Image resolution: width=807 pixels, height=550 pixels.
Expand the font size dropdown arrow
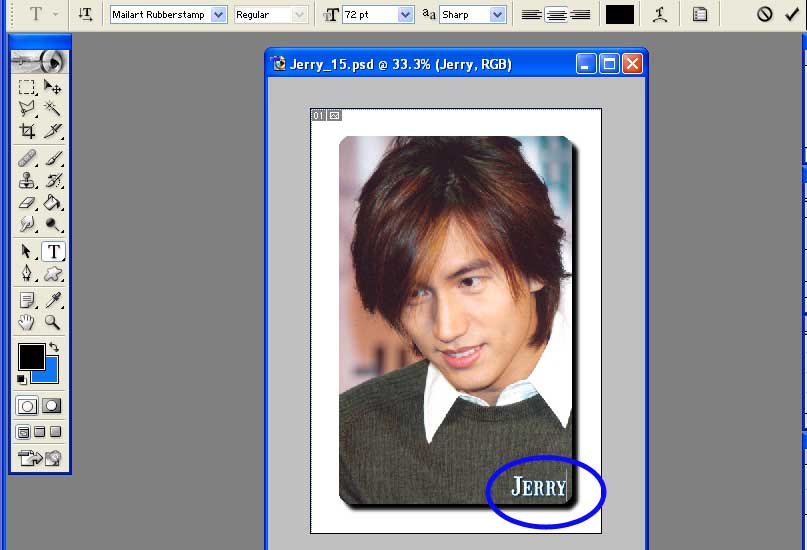click(x=406, y=15)
